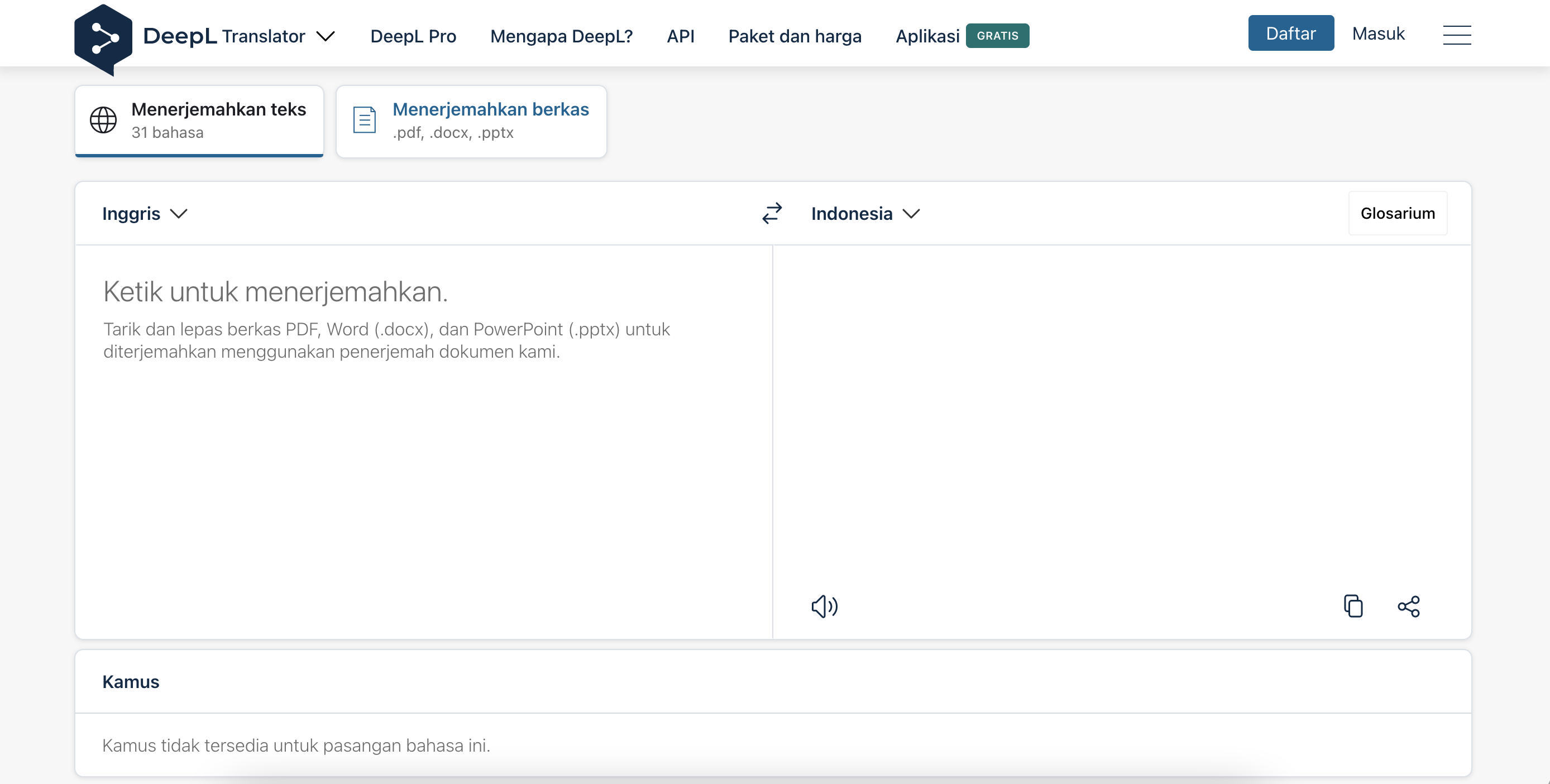Open DeepL Pro menu item
The height and width of the screenshot is (784, 1550).
[x=413, y=36]
